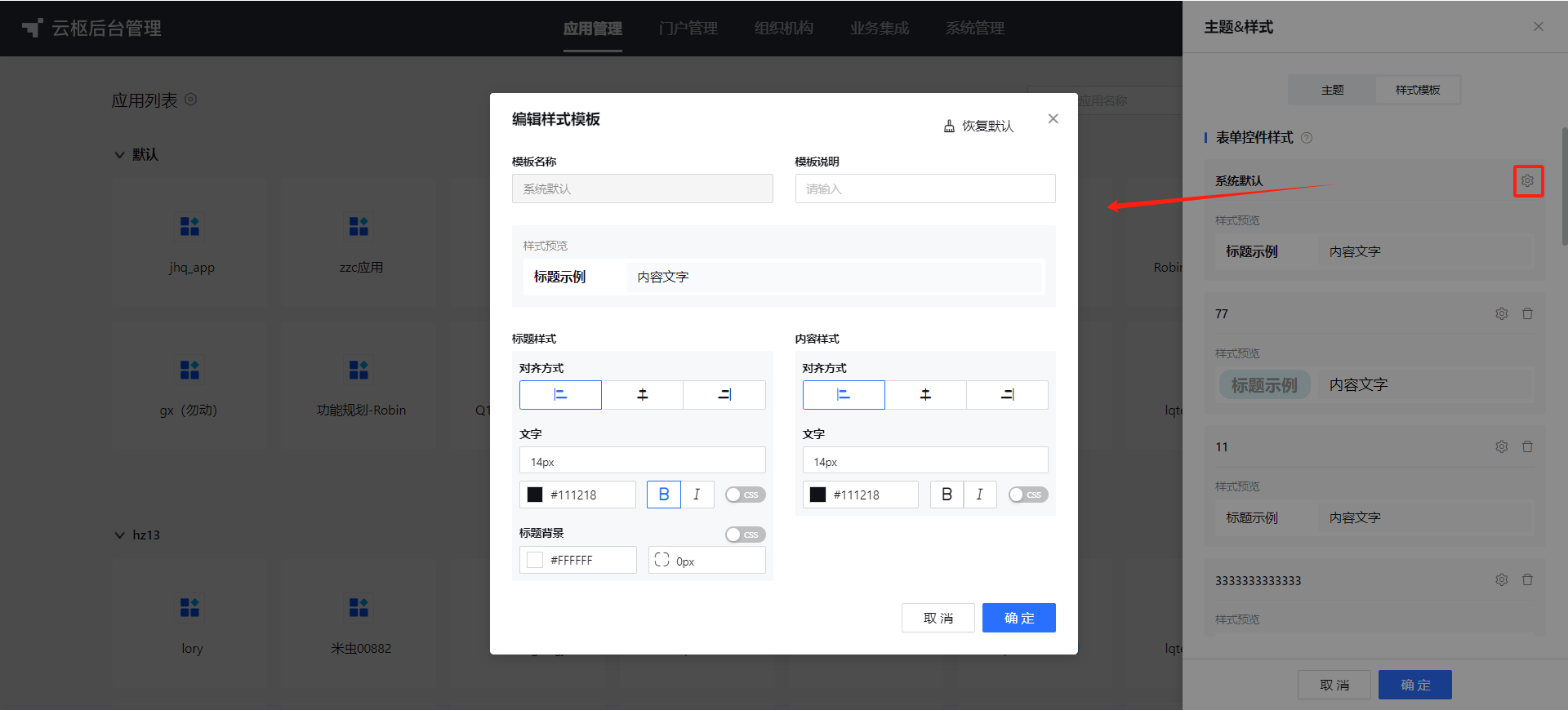The width and height of the screenshot is (1568, 710).
Task: Delete template 11 with trash icon
Action: click(1528, 447)
